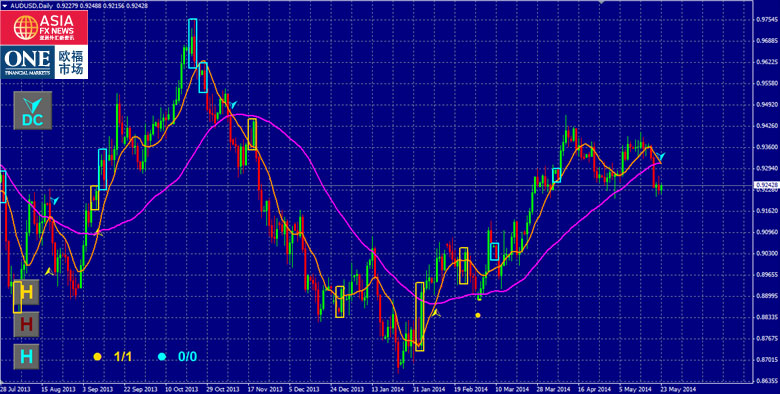Image resolution: width=780 pixels, height=394 pixels.
Task: Click the yellow up arrow below mid-August 2013 candles
Action: [x=48, y=272]
